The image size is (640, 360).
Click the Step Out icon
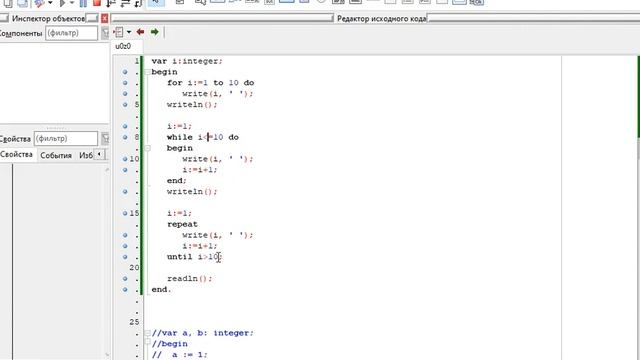point(138,3)
